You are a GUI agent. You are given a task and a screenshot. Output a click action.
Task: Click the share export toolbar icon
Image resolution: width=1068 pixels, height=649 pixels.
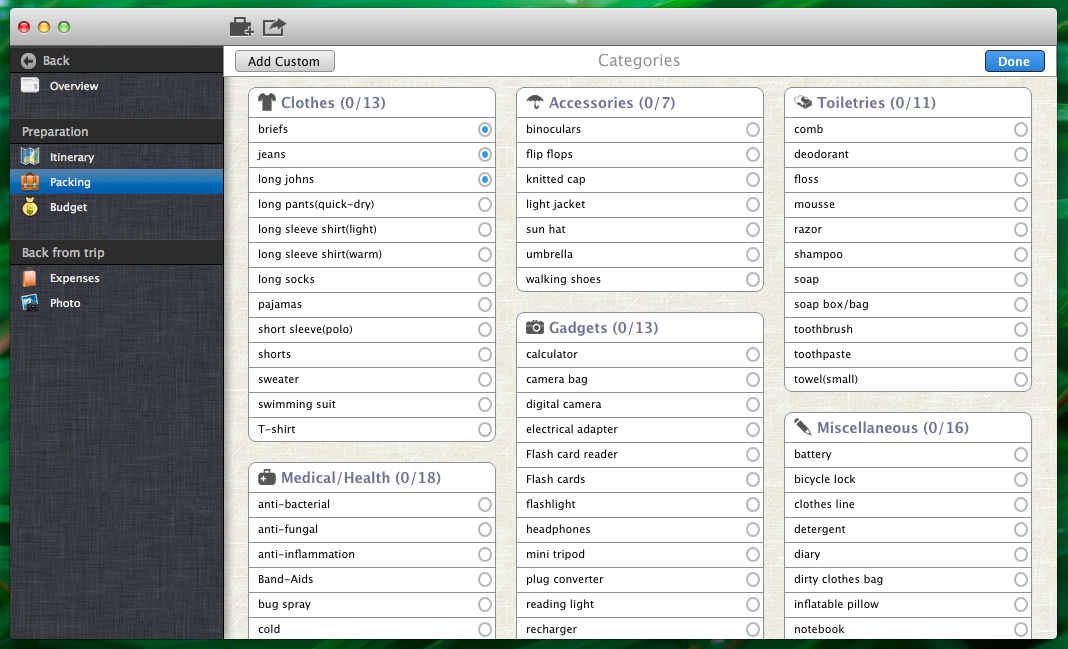(274, 27)
